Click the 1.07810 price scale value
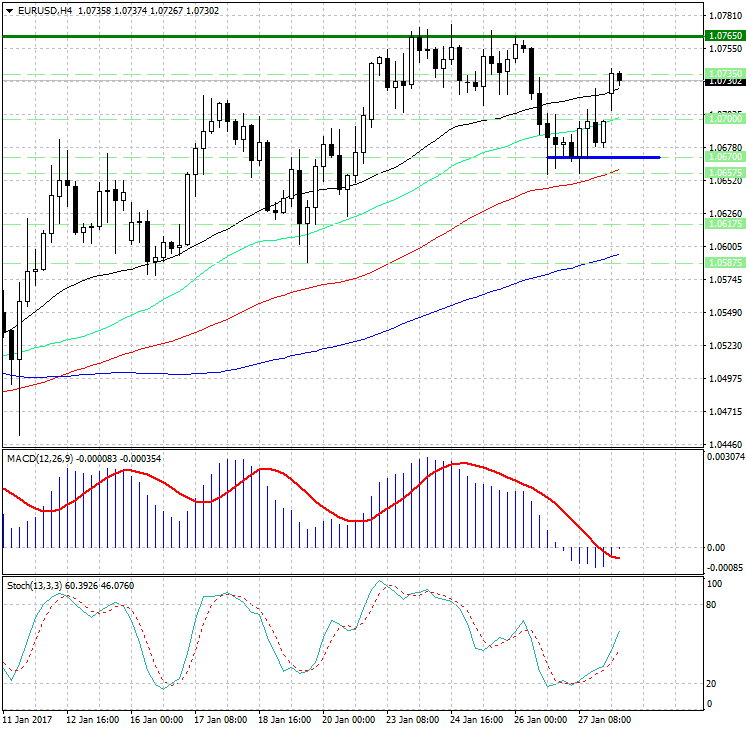The image size is (746, 731). click(x=725, y=16)
